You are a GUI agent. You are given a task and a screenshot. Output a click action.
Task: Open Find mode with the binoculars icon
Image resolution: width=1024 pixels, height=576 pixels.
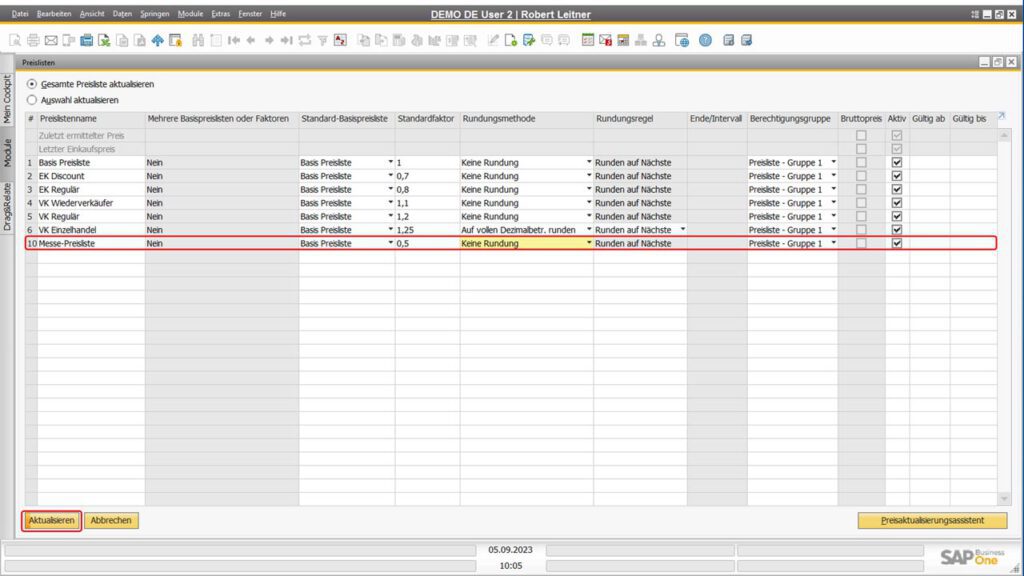(198, 40)
